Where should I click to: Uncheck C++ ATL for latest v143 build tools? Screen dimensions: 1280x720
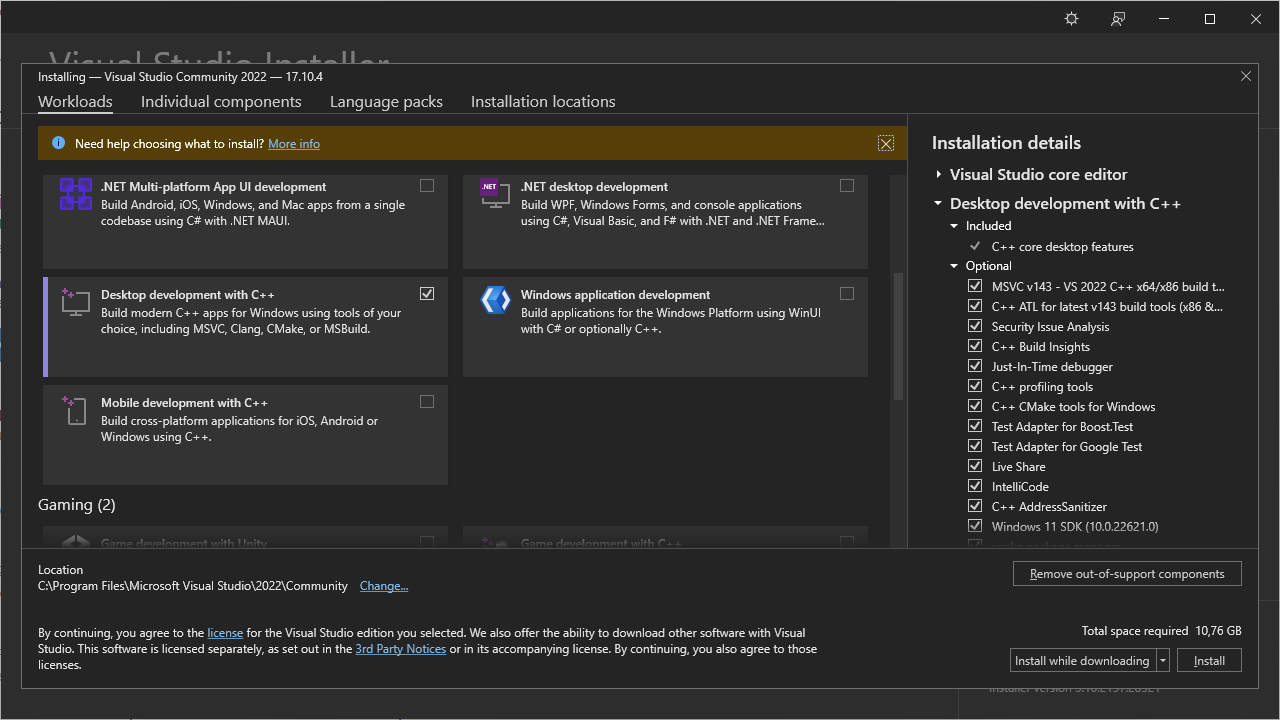click(975, 306)
